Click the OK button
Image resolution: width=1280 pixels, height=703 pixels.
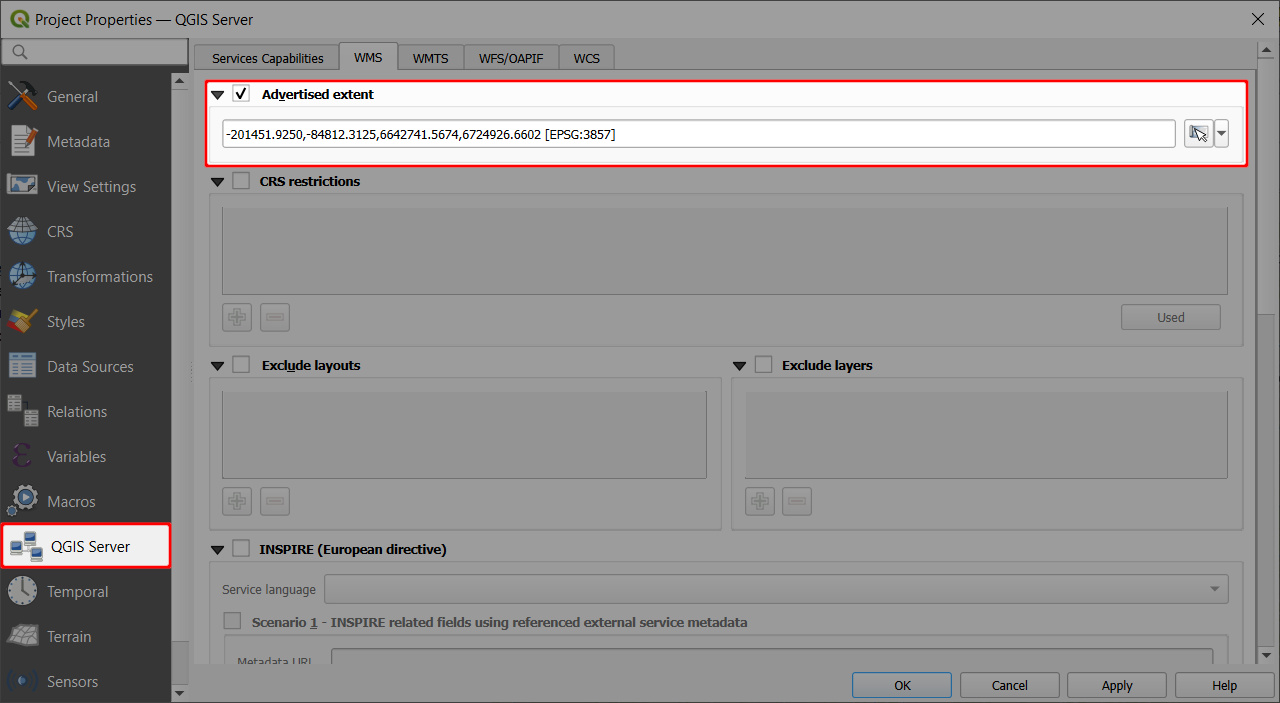pyautogui.click(x=902, y=685)
